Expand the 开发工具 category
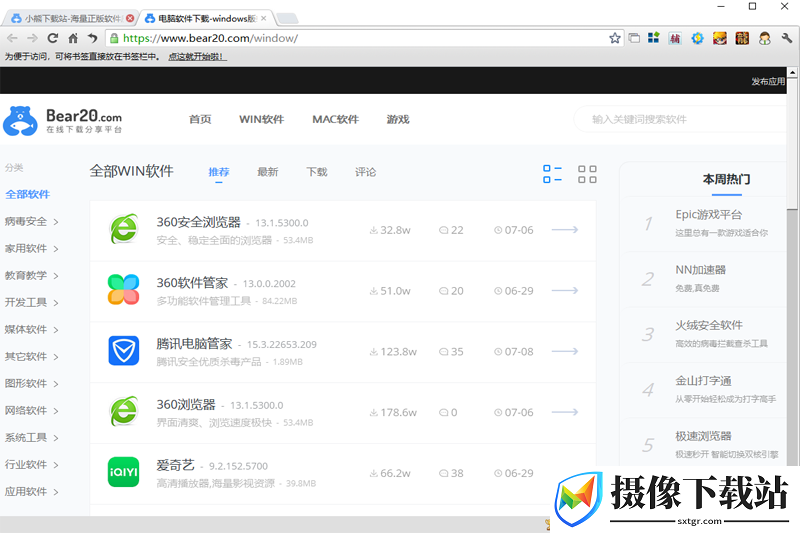This screenshot has width=800, height=533. coord(32,302)
